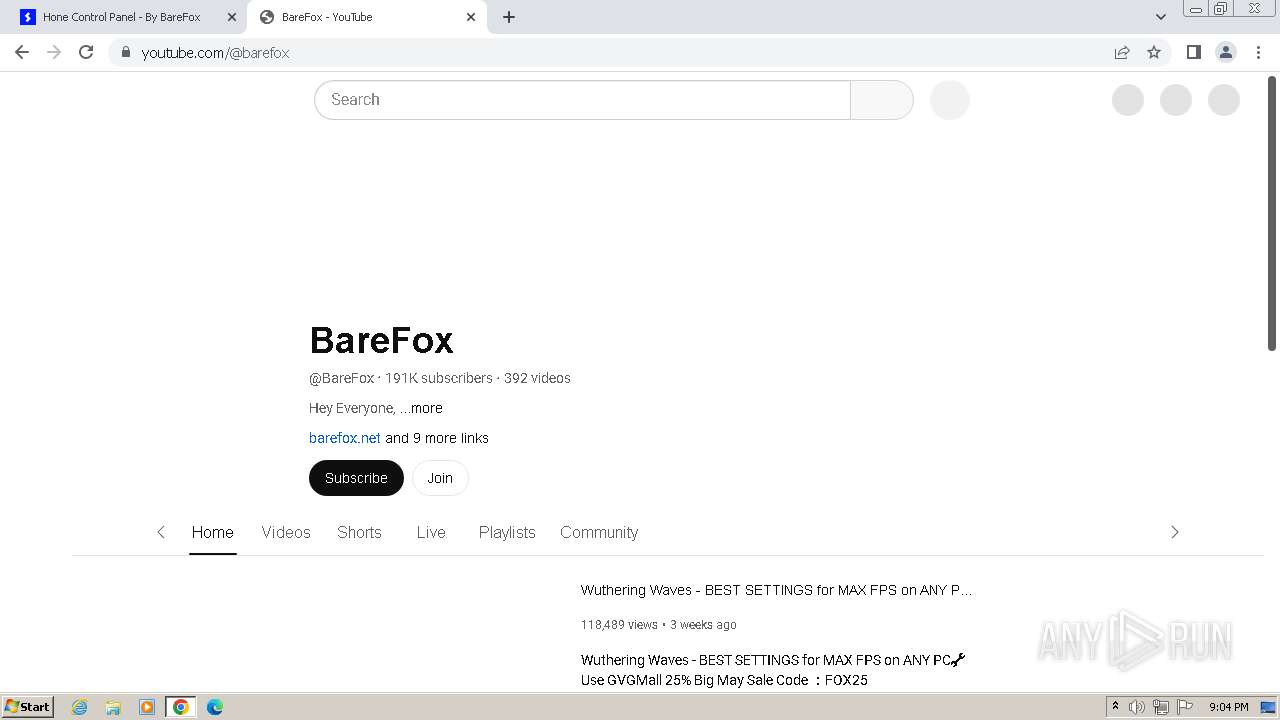The width and height of the screenshot is (1280, 720).
Task: Click the 191K subscribers text
Action: tap(439, 378)
